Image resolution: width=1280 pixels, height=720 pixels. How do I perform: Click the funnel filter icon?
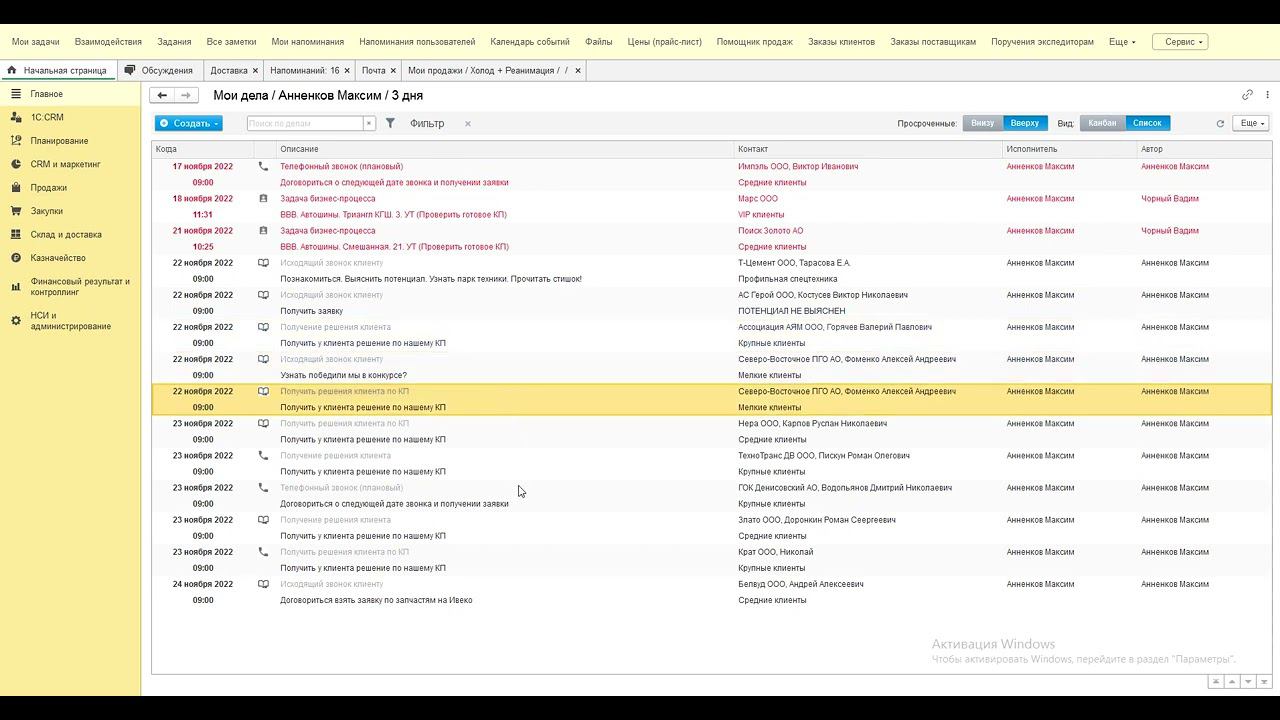point(390,123)
